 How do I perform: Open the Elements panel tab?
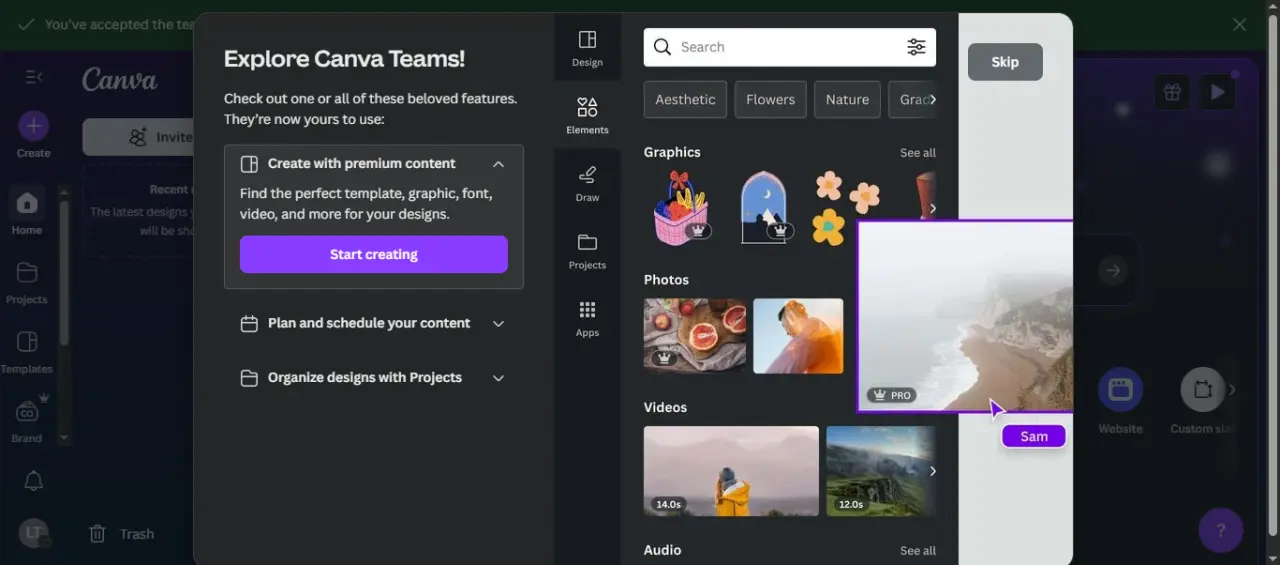[x=587, y=115]
